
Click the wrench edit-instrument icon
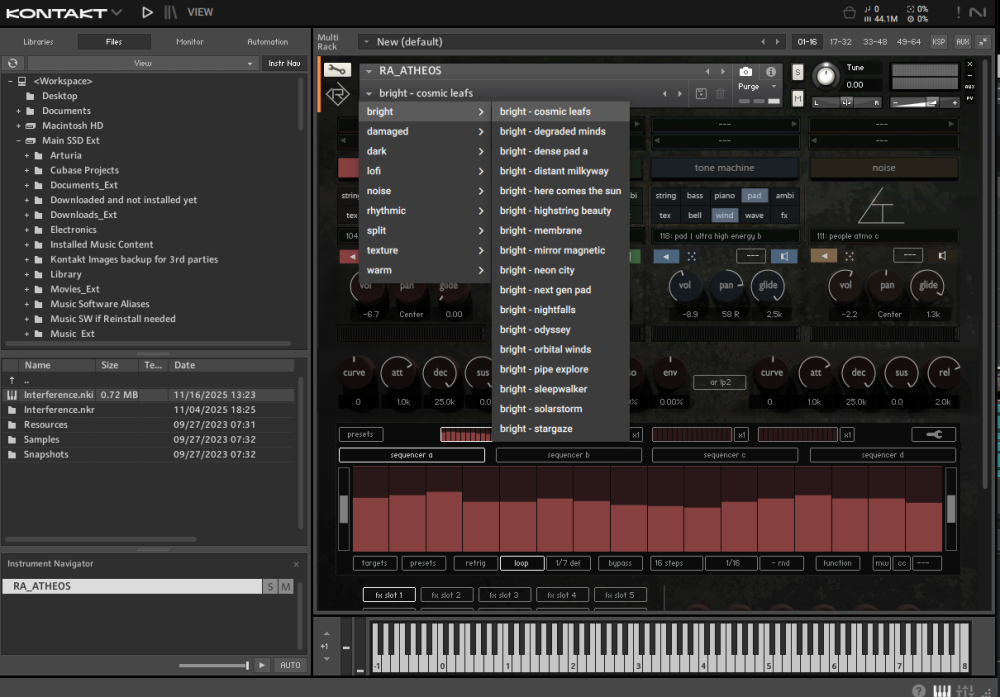click(x=337, y=71)
